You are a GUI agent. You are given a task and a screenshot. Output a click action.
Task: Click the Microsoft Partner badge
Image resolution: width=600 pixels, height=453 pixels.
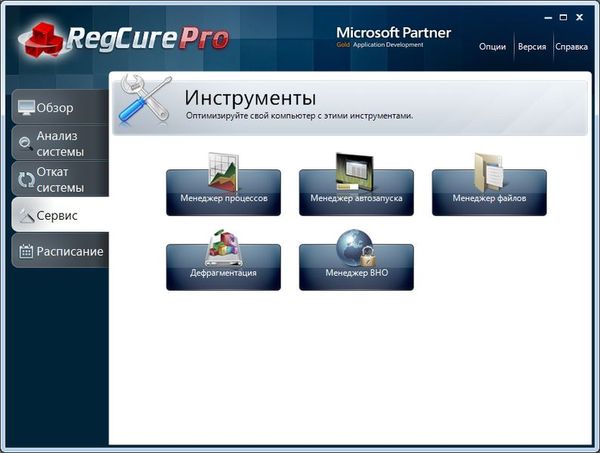(393, 36)
